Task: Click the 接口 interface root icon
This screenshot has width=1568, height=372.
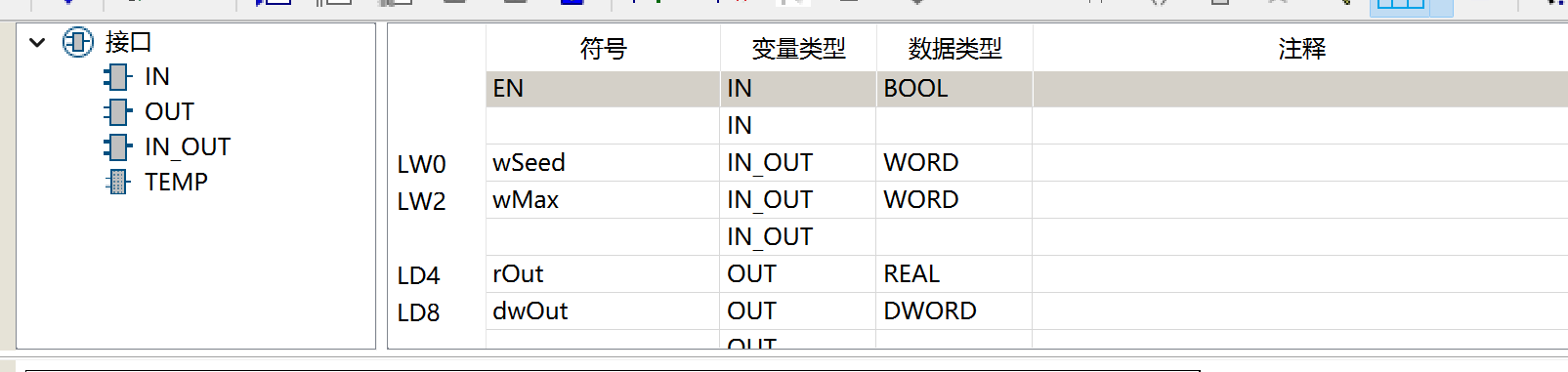Action: pos(78,42)
